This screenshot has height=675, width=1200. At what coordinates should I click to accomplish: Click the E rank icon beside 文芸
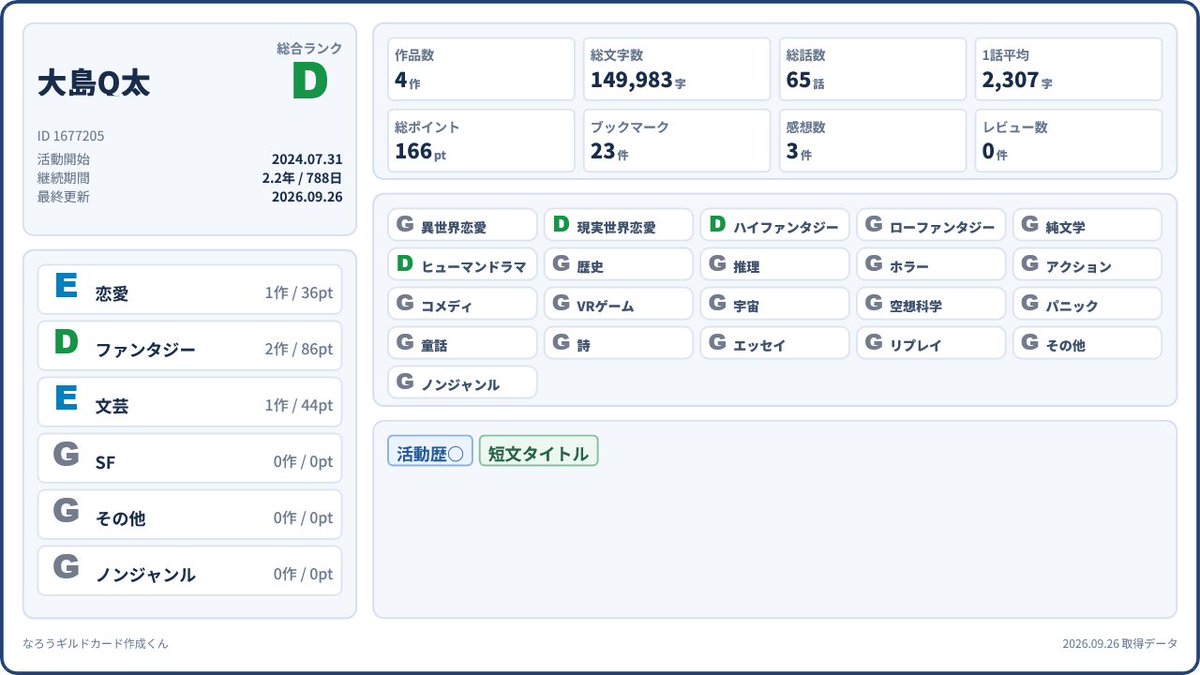point(66,398)
